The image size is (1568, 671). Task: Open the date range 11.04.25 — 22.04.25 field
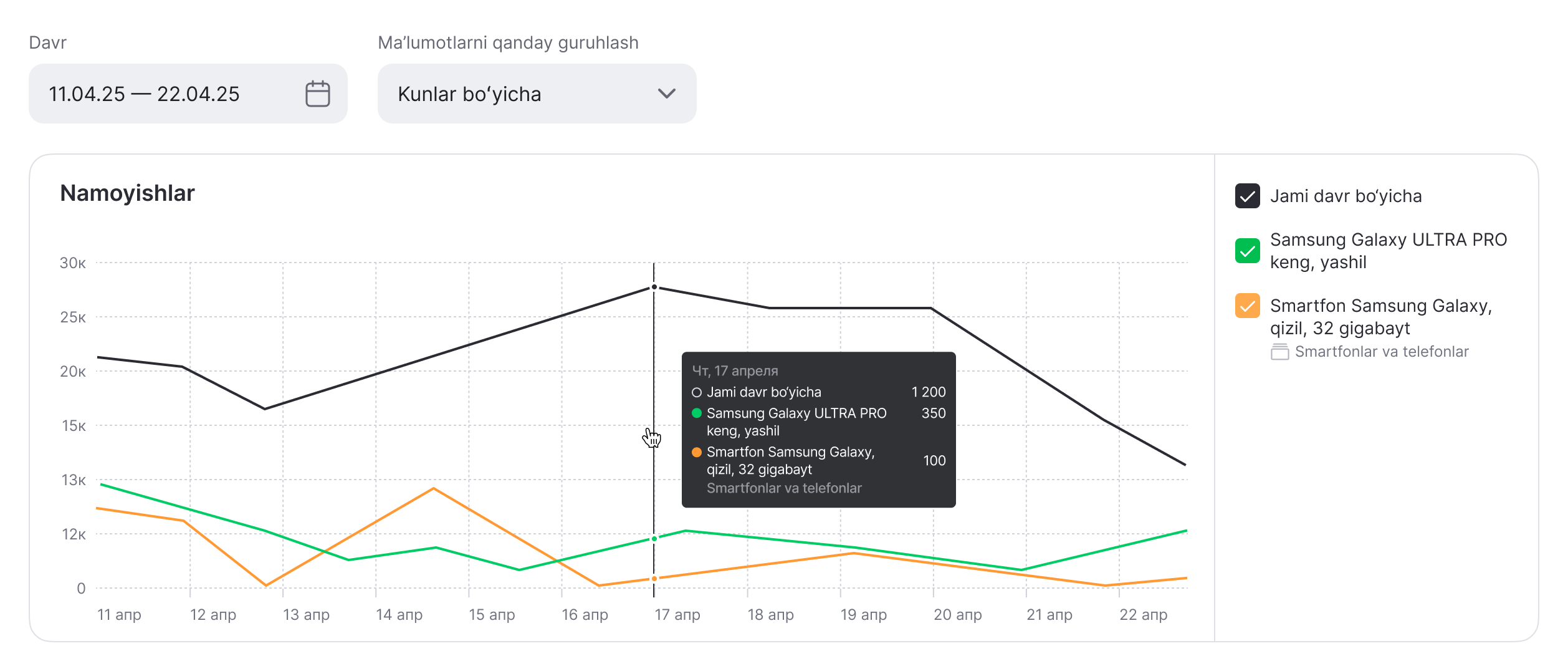188,94
